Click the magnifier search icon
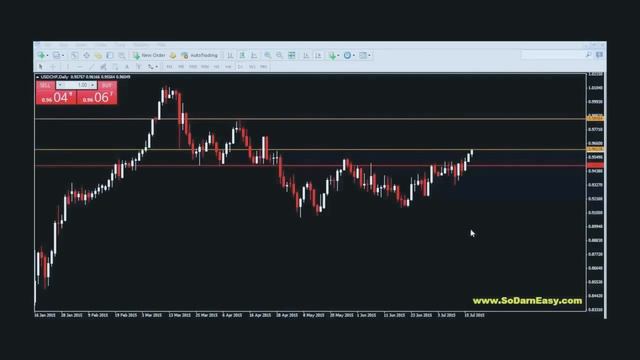Screen dimensions: 640x360 coord(589,55)
